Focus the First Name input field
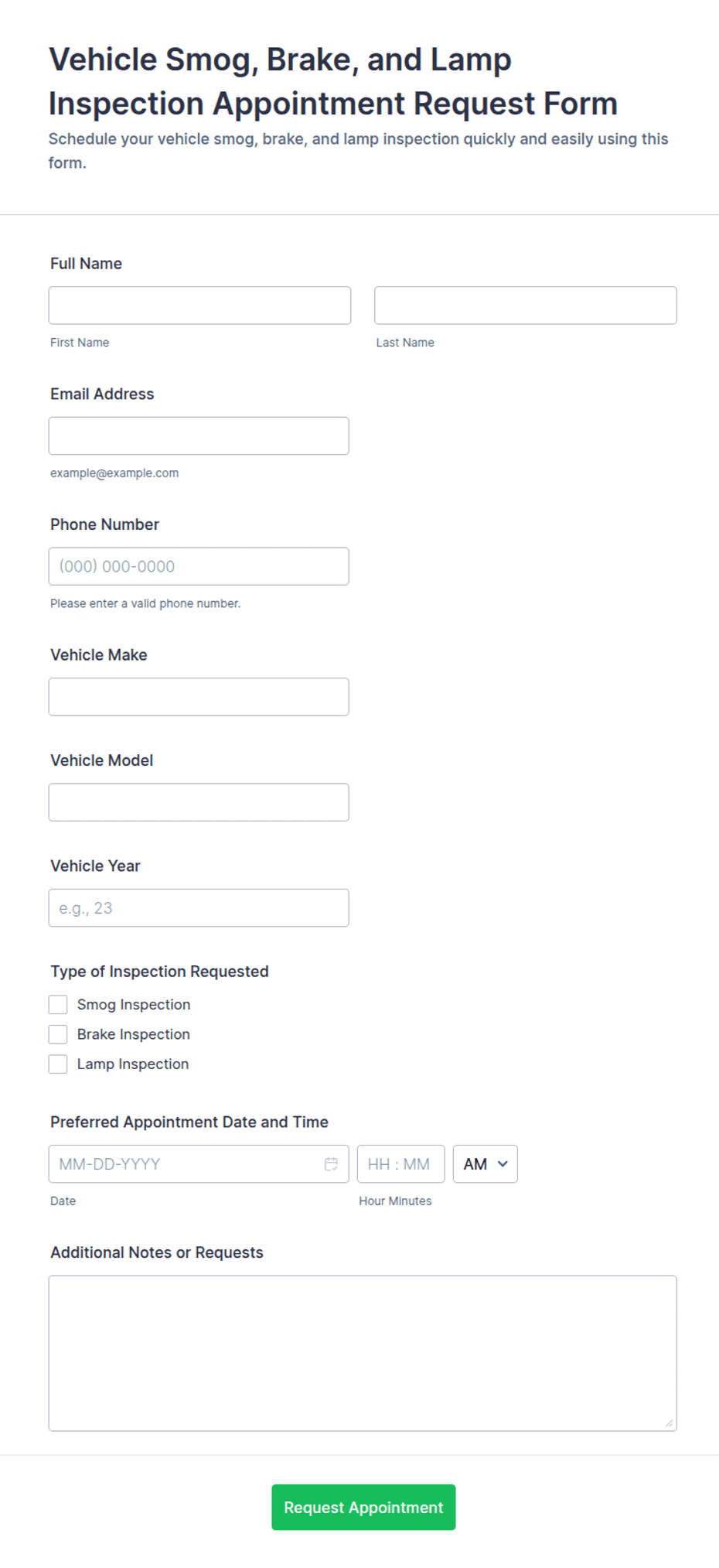 click(199, 306)
